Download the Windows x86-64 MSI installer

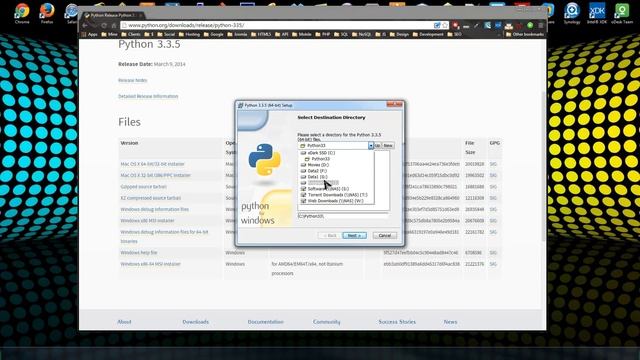tap(151, 264)
